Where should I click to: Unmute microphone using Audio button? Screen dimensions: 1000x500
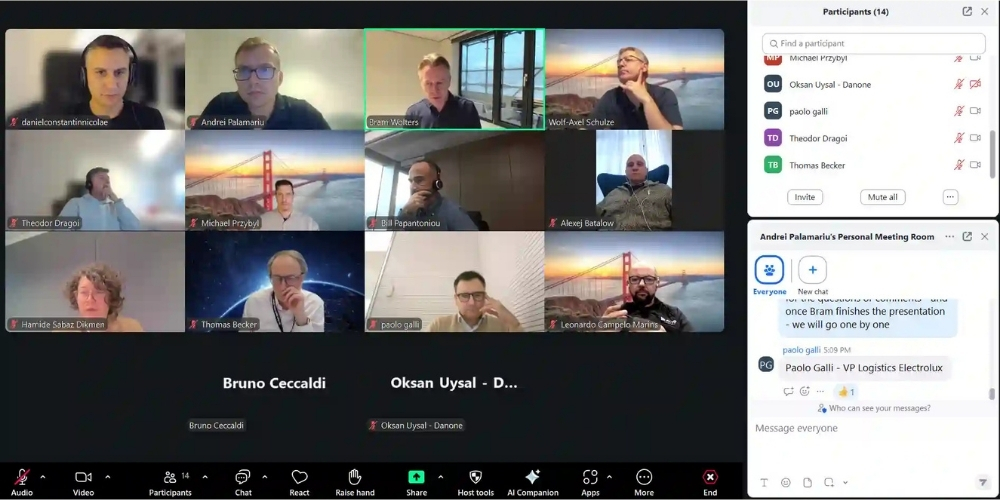click(21, 478)
